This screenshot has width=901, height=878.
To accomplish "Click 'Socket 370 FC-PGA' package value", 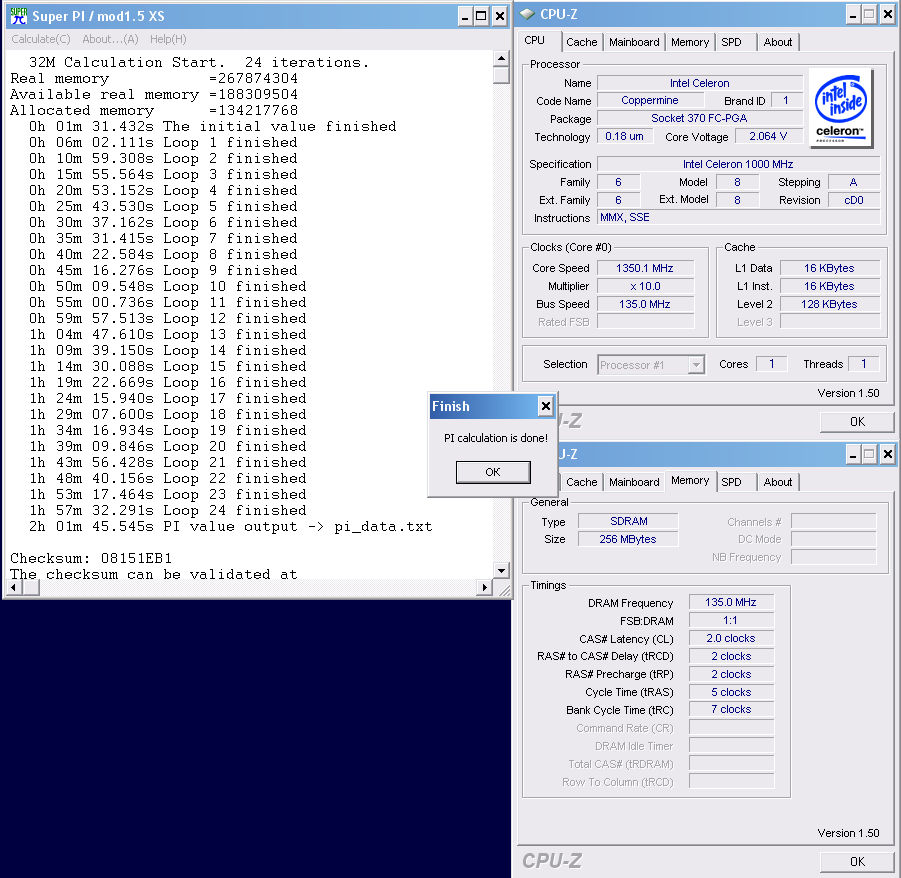I will (x=699, y=118).
